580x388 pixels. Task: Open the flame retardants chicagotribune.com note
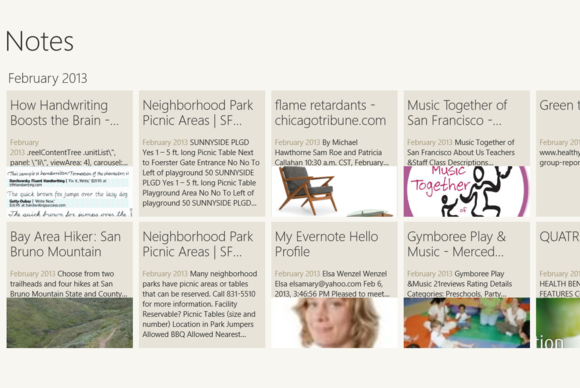[x=334, y=153]
